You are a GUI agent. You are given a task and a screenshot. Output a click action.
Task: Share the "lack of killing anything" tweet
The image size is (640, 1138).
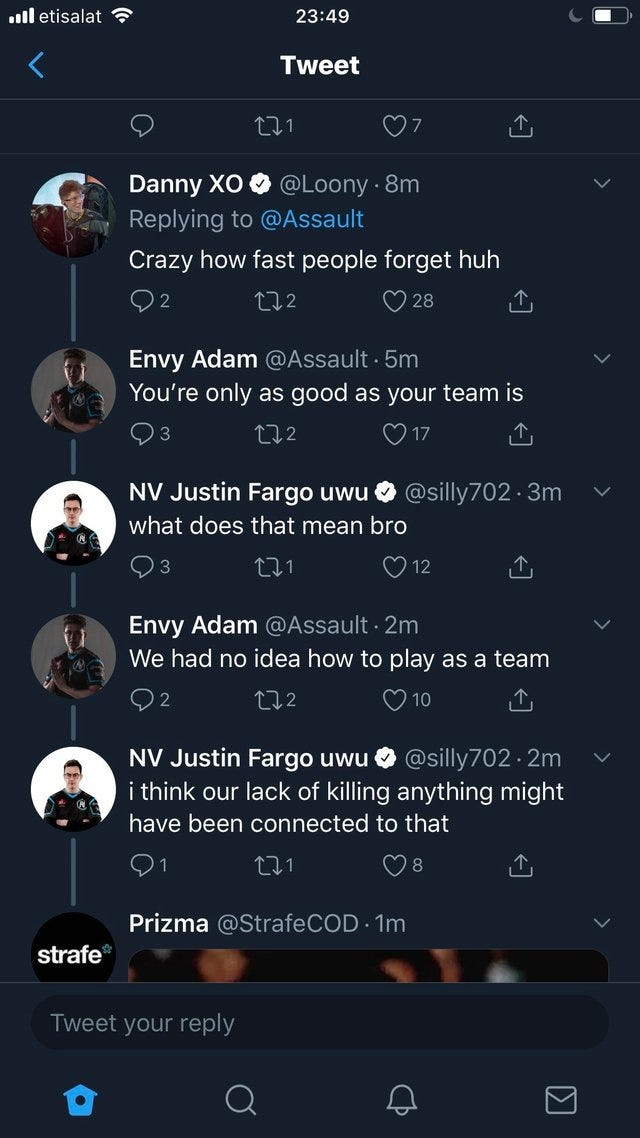518,866
